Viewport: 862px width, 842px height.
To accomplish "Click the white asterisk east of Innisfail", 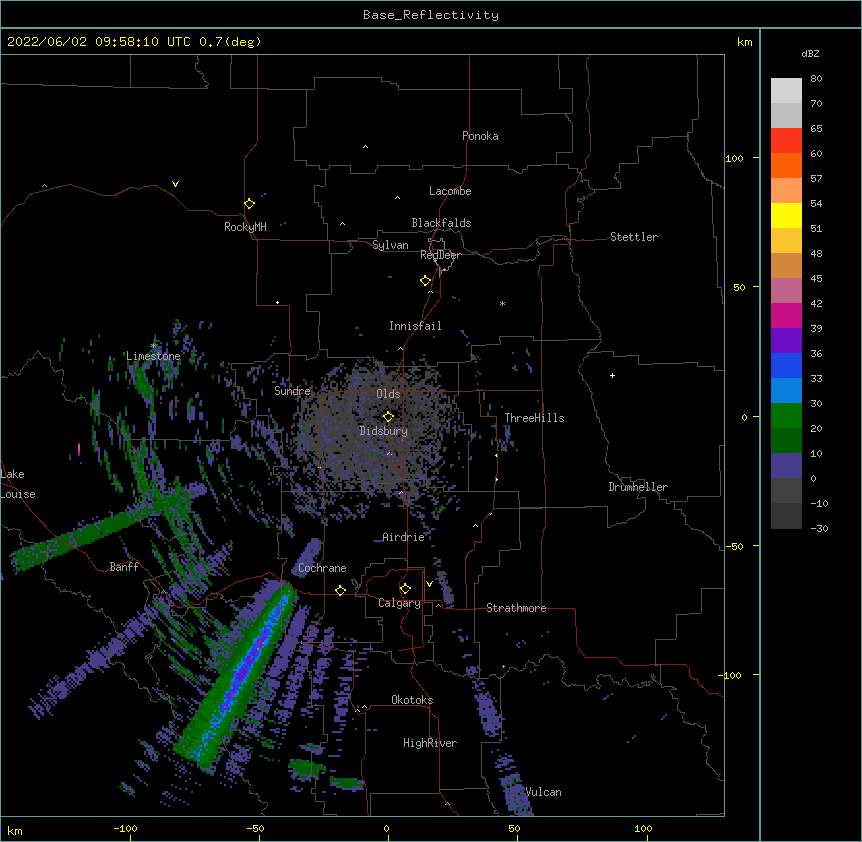I will coord(502,303).
